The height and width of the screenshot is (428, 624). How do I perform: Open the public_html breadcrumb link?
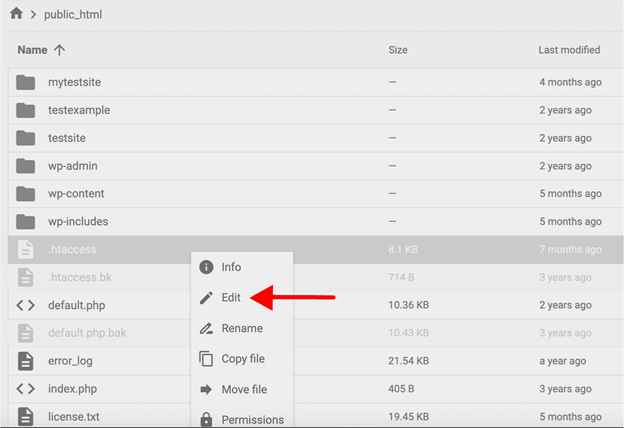[73, 15]
